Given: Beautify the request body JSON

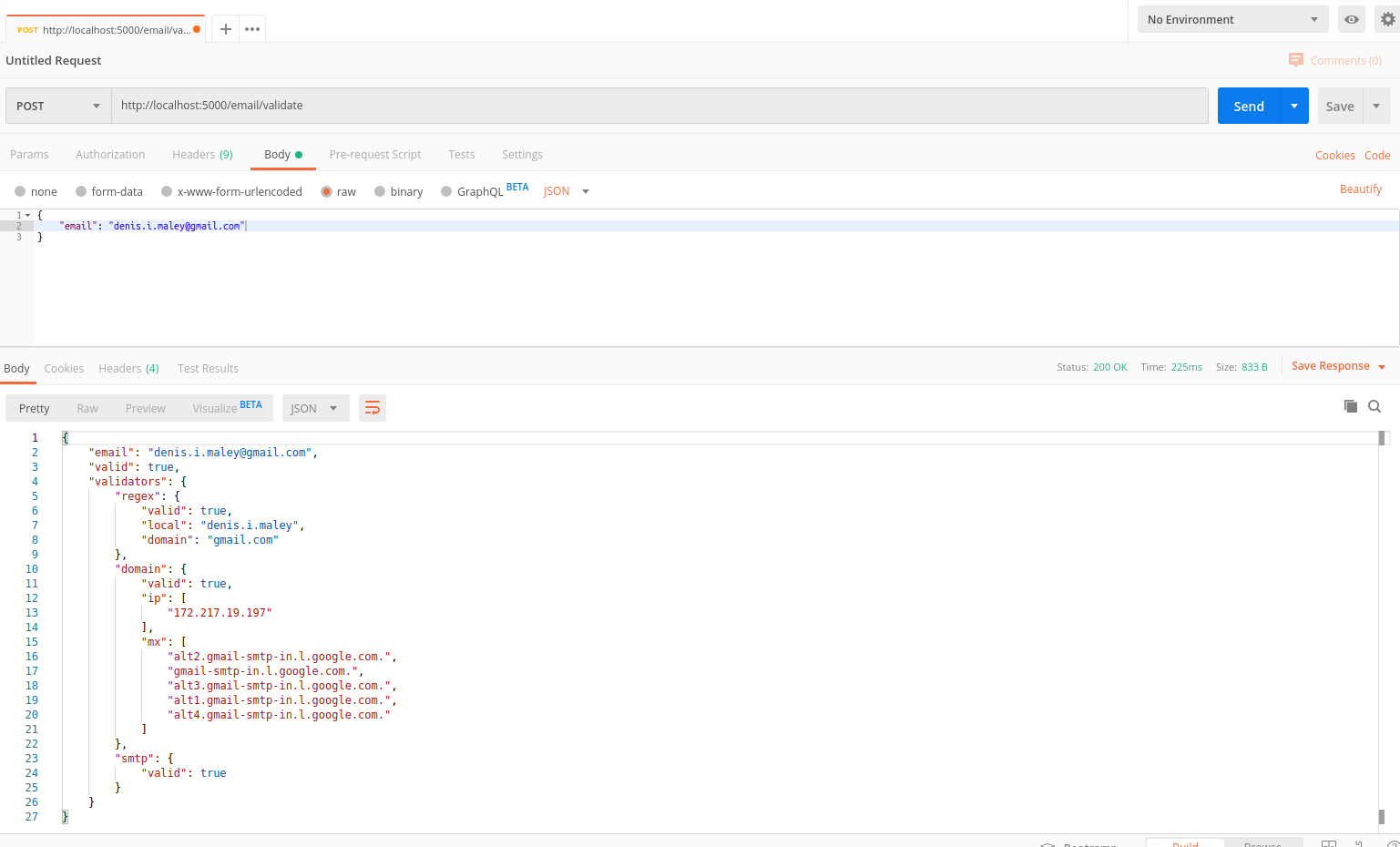Looking at the screenshot, I should [1361, 189].
